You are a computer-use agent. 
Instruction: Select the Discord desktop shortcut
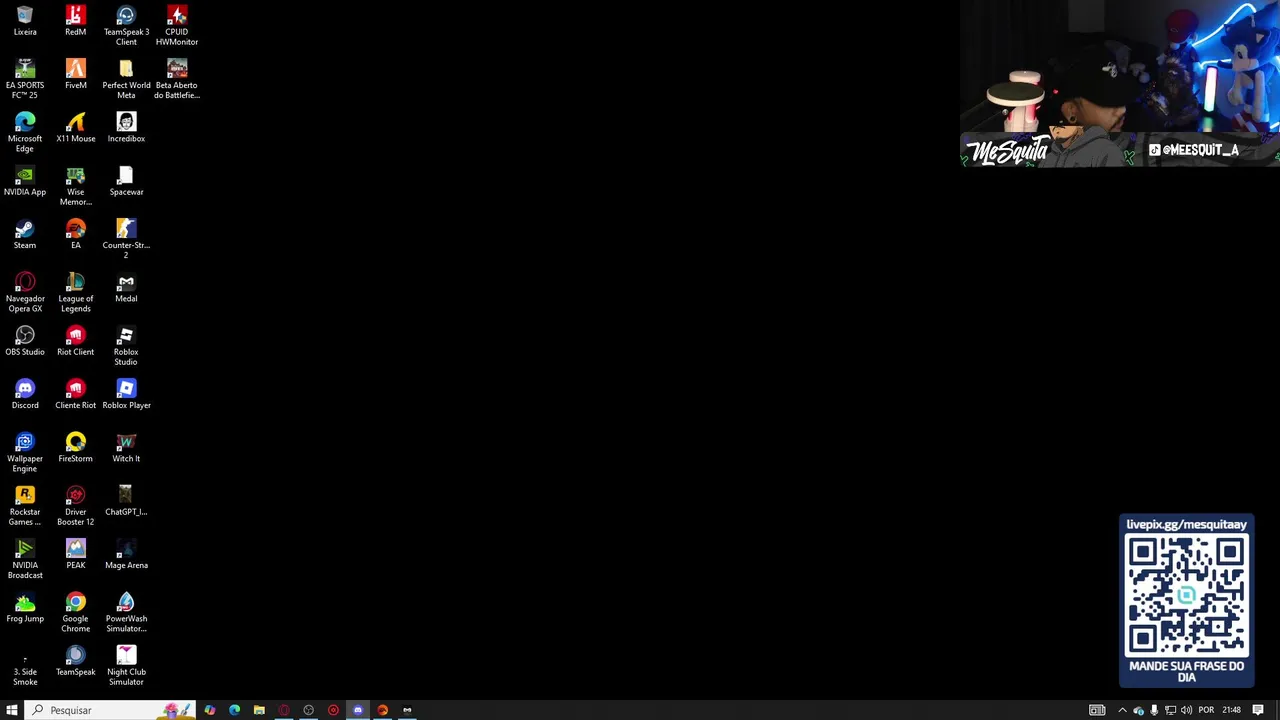pyautogui.click(x=25, y=394)
